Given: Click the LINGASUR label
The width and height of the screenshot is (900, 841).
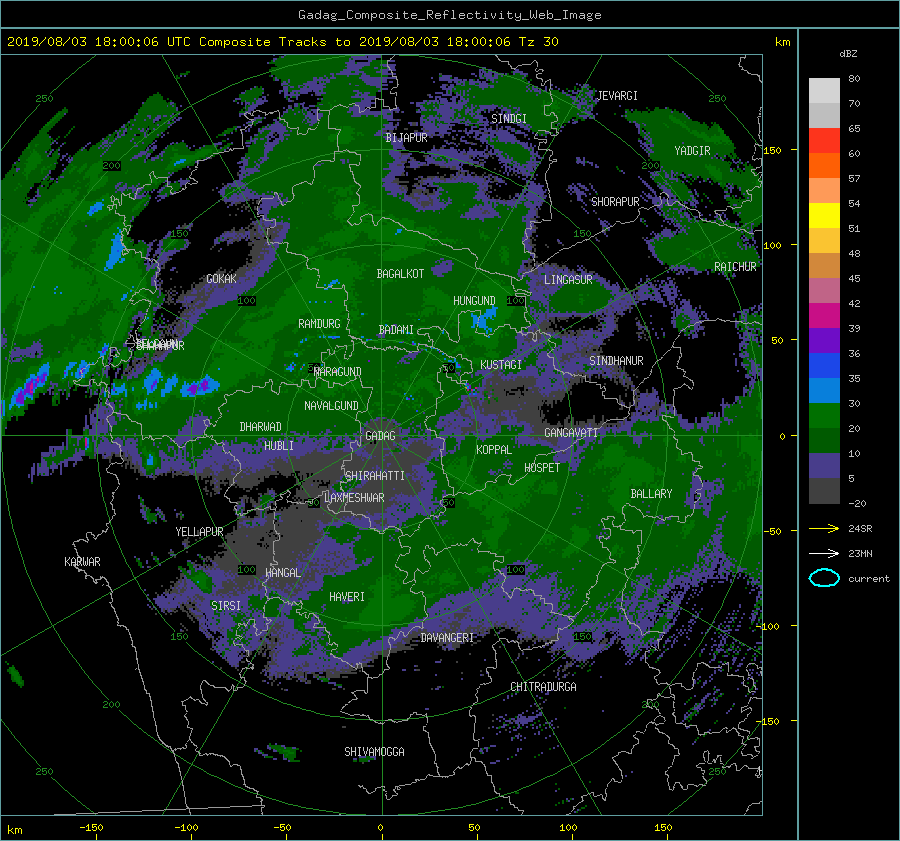Looking at the screenshot, I should point(568,280).
